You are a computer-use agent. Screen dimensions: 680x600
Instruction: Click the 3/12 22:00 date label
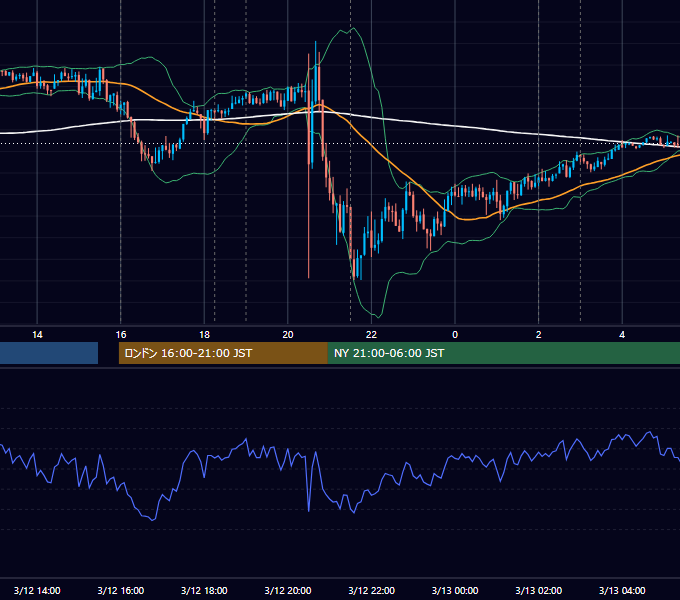click(x=372, y=590)
